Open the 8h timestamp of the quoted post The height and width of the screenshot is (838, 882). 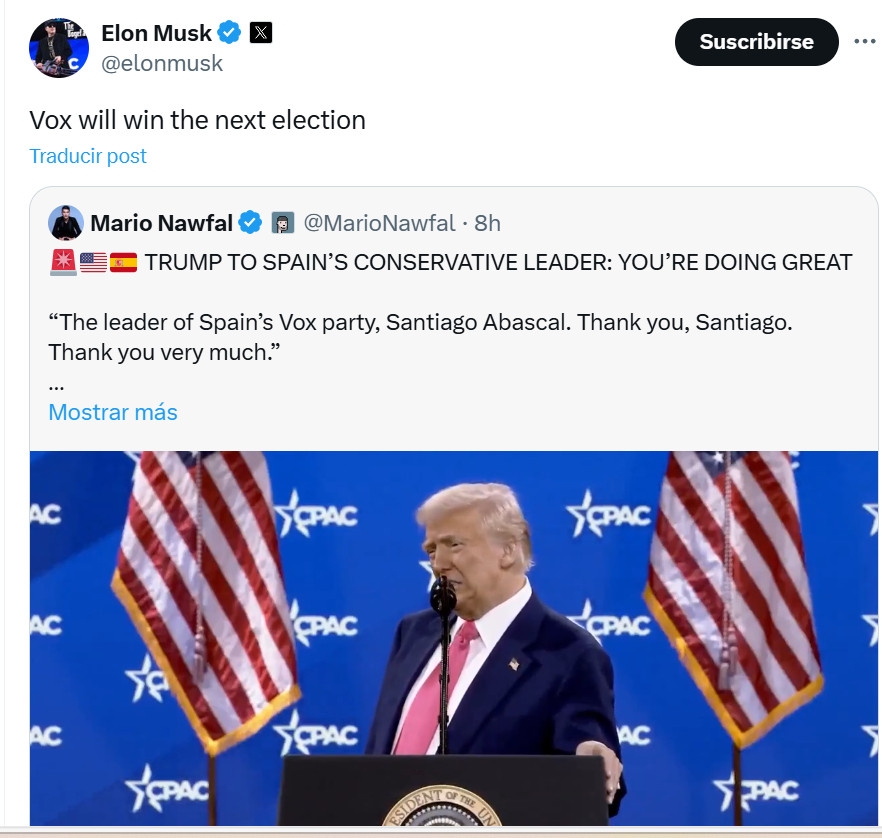[x=487, y=222]
